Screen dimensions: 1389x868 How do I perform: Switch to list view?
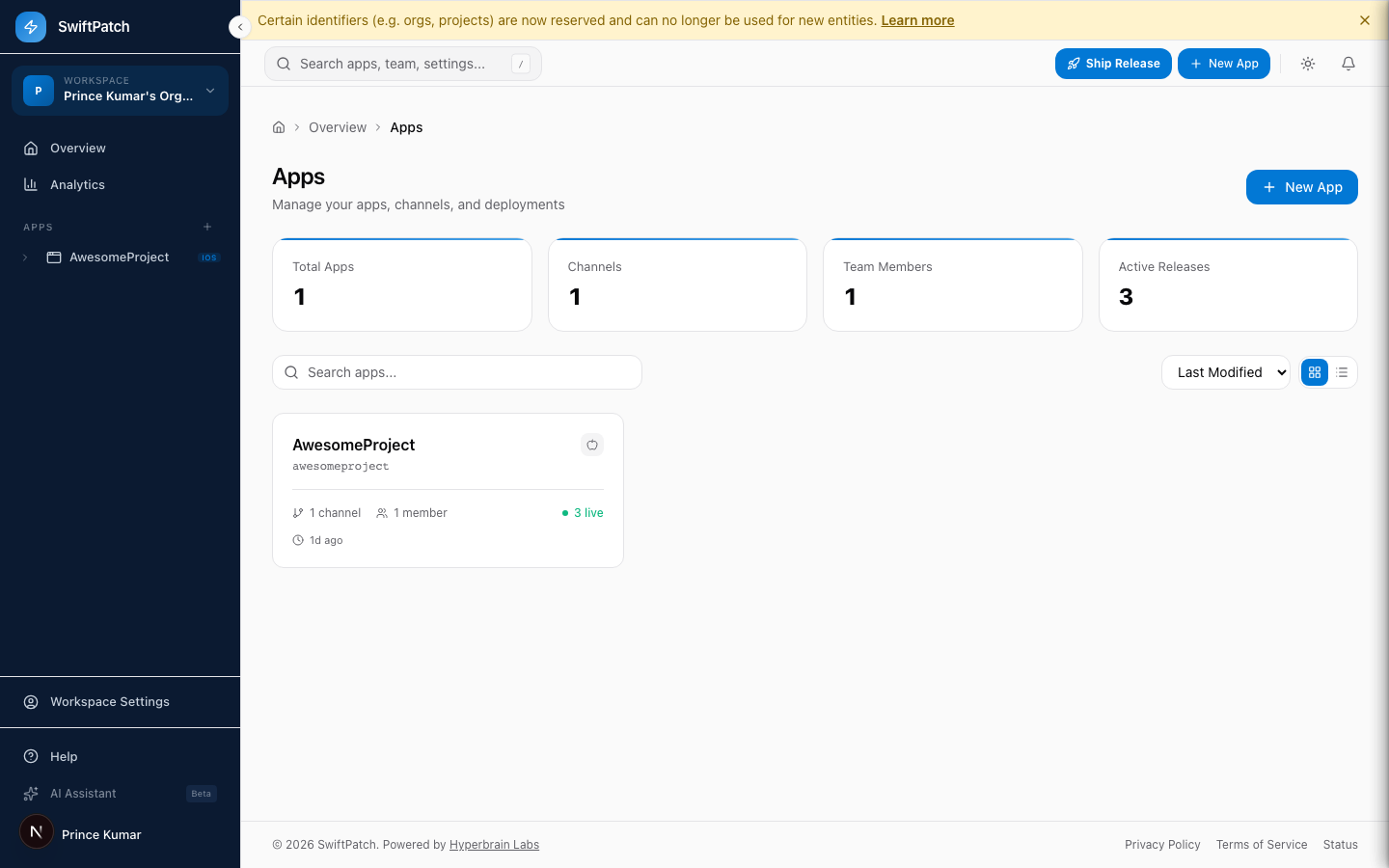(1342, 372)
